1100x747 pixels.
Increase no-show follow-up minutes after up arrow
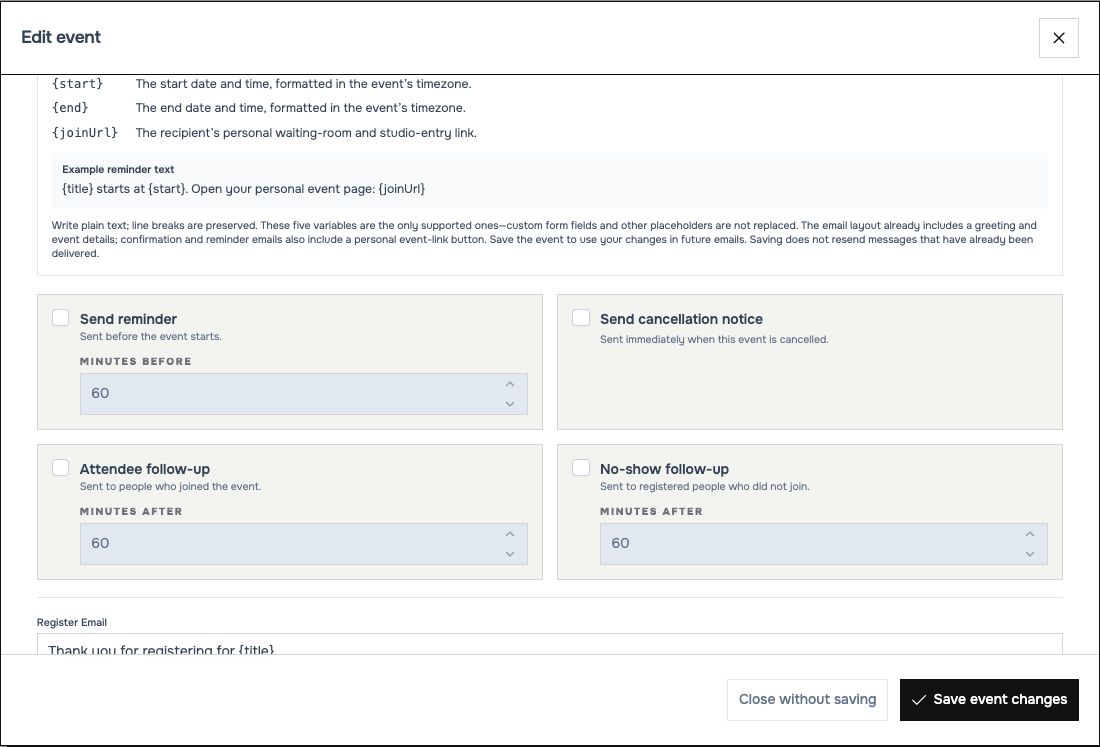[x=1030, y=534]
